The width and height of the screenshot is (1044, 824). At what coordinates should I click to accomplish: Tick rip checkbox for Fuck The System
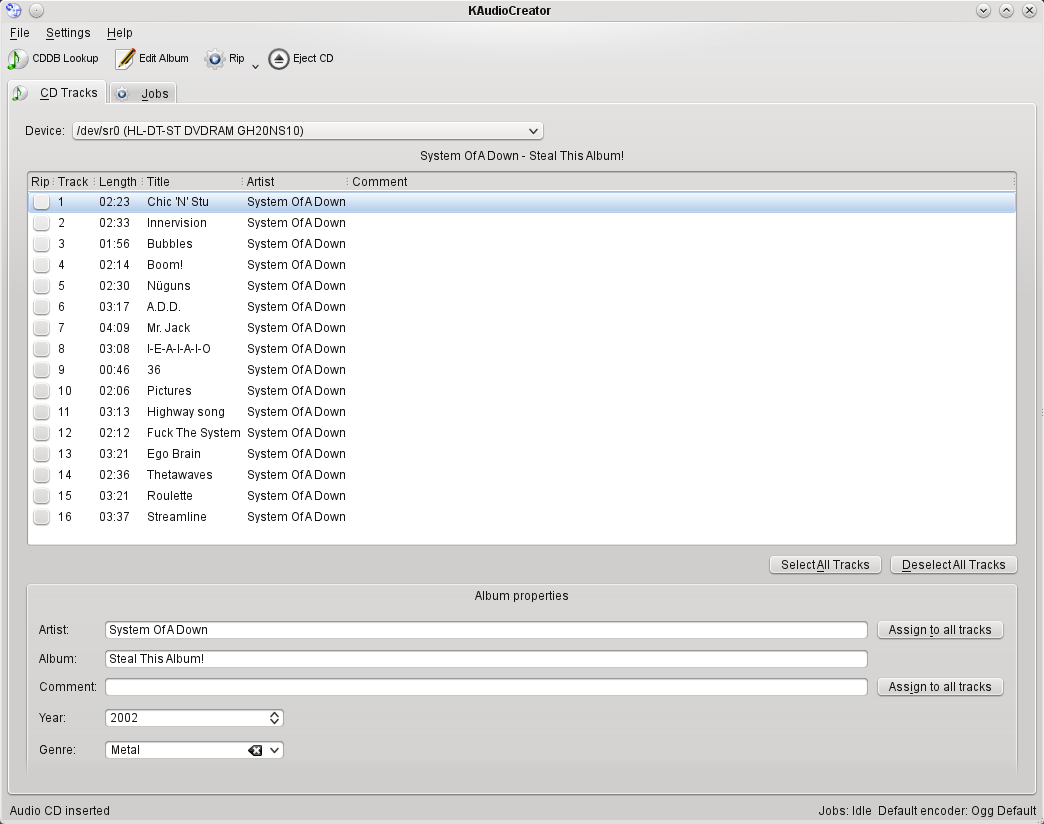tap(41, 433)
